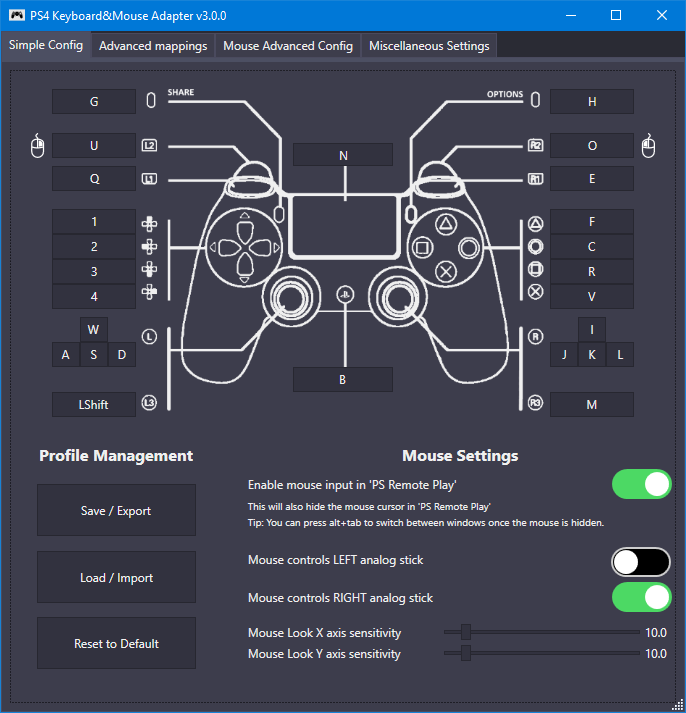Screen dimensions: 686x713
Task: Select the Q key field for L1
Action: pyautogui.click(x=94, y=179)
